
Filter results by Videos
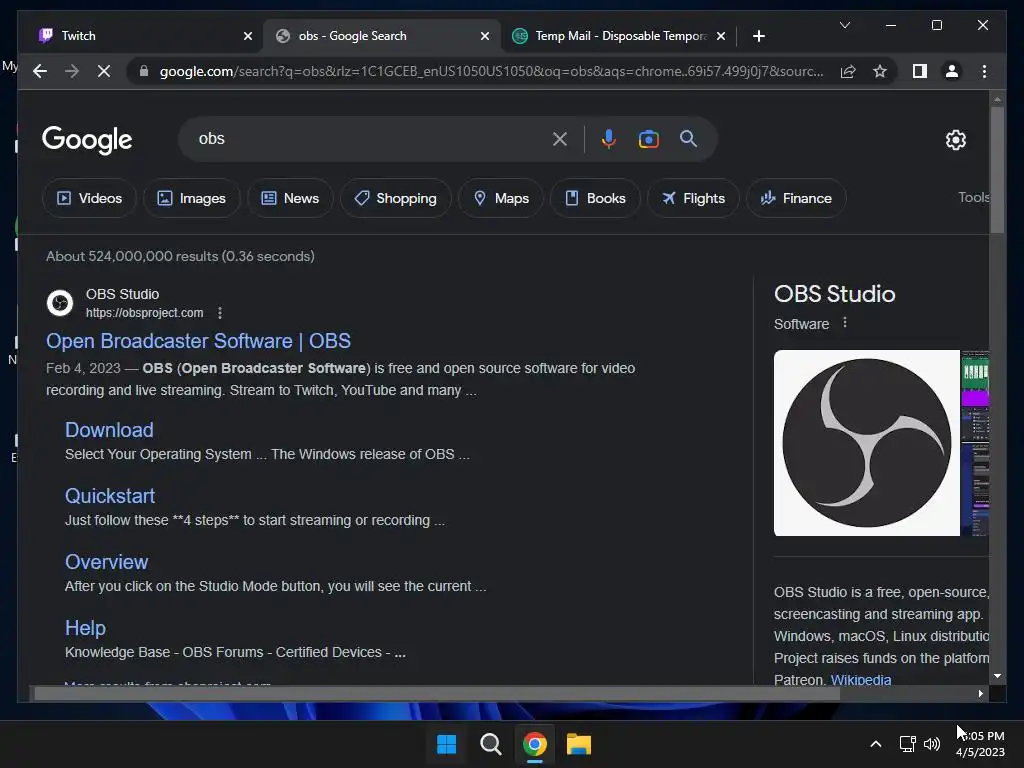89,198
